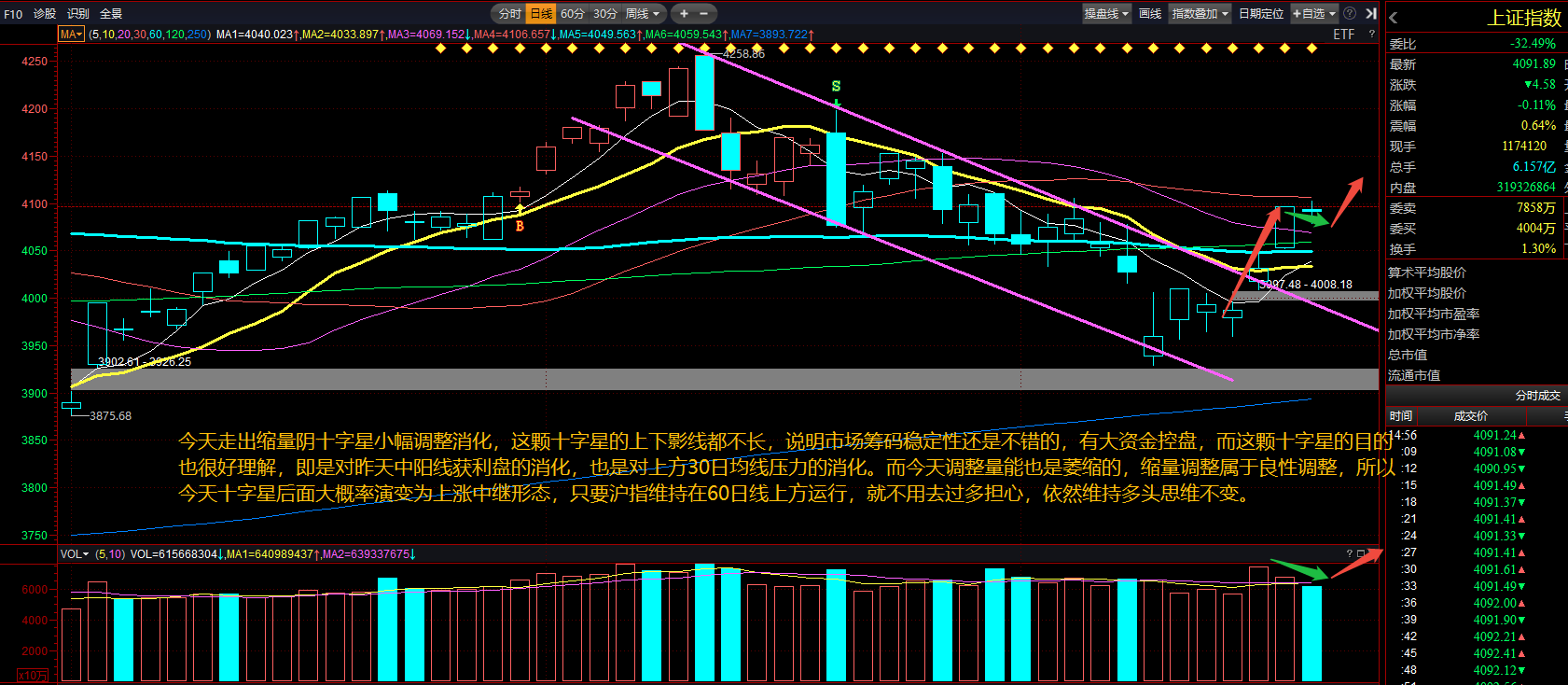The image size is (1568, 685).
Task: Click the 分时成交 section header
Action: click(x=1537, y=396)
